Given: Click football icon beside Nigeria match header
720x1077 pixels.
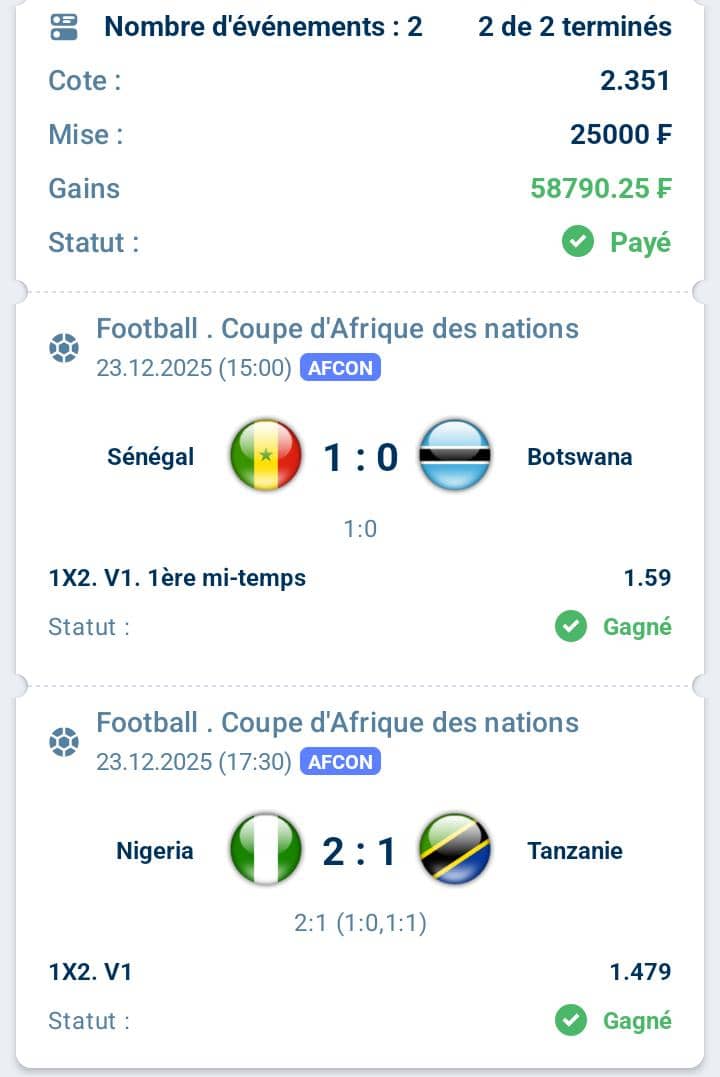Looking at the screenshot, I should tap(64, 742).
